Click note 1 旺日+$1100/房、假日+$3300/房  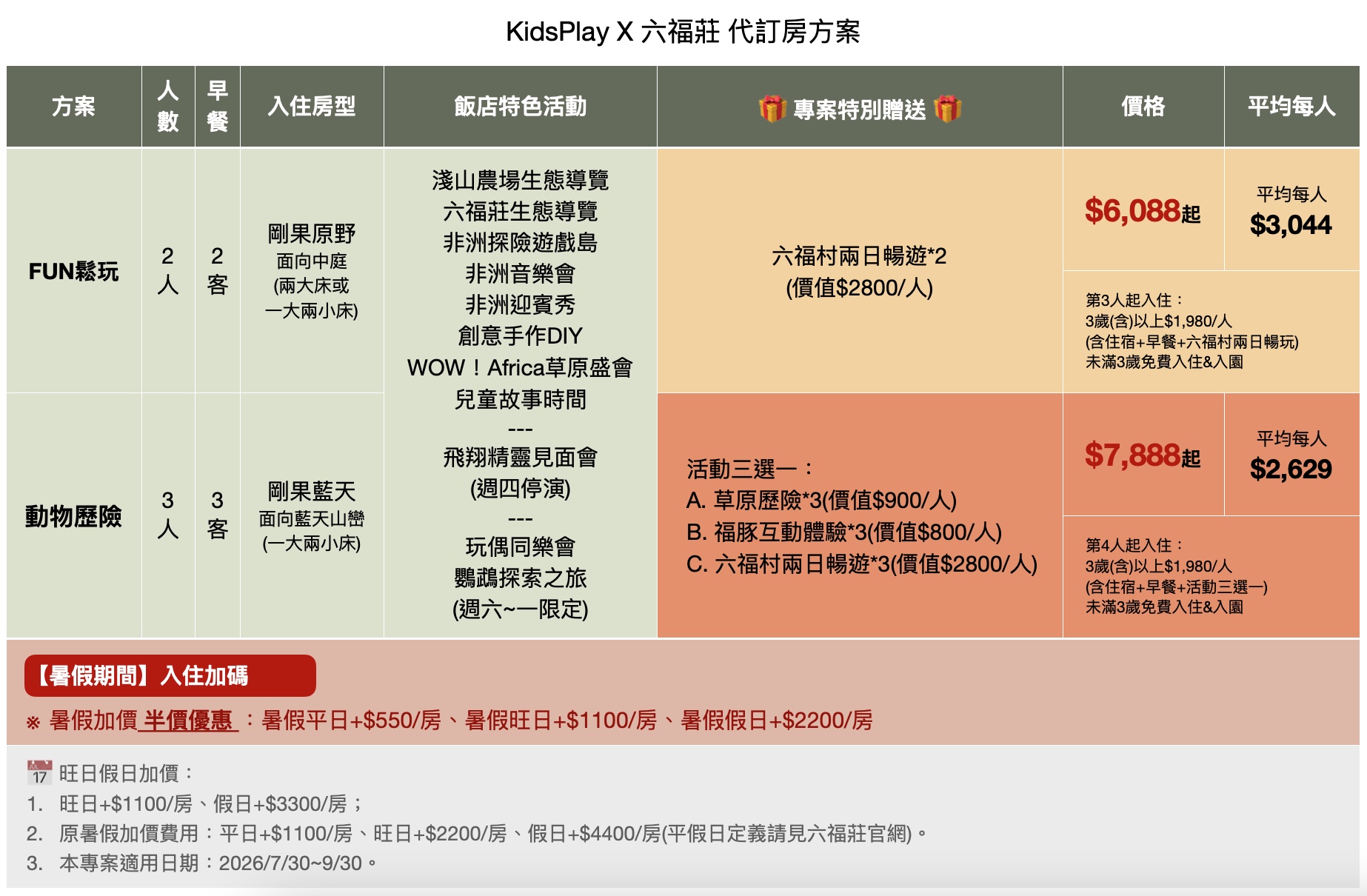211,803
